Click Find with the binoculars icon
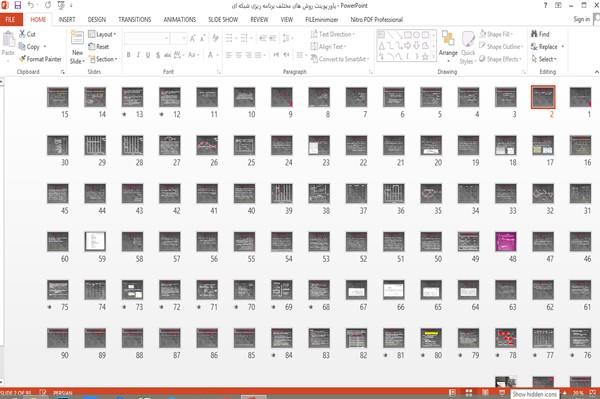The image size is (600, 399). (540, 34)
